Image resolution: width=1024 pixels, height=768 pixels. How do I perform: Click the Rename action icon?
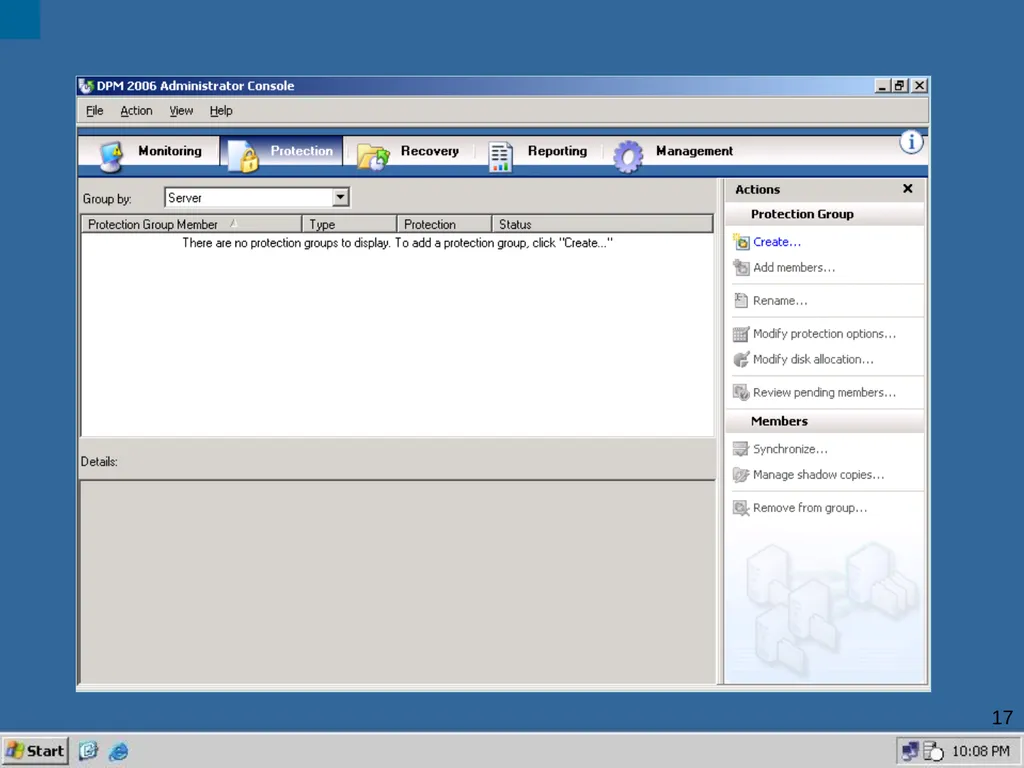[741, 300]
